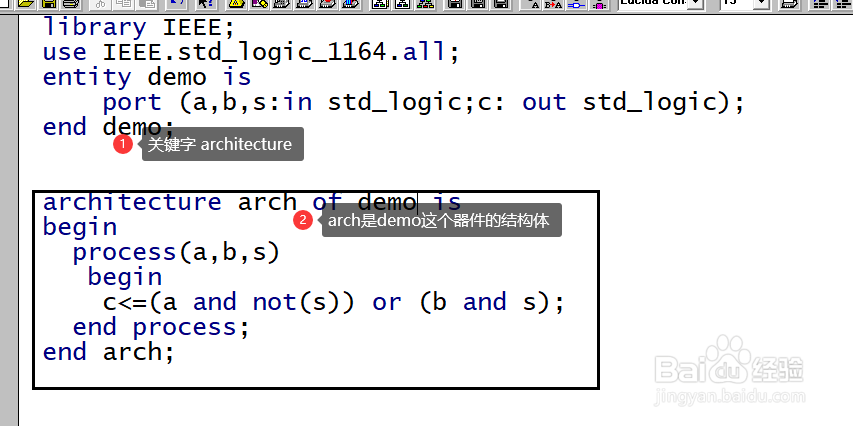The height and width of the screenshot is (426, 853).
Task: Click the indented 'begin' after process
Action: point(125,277)
